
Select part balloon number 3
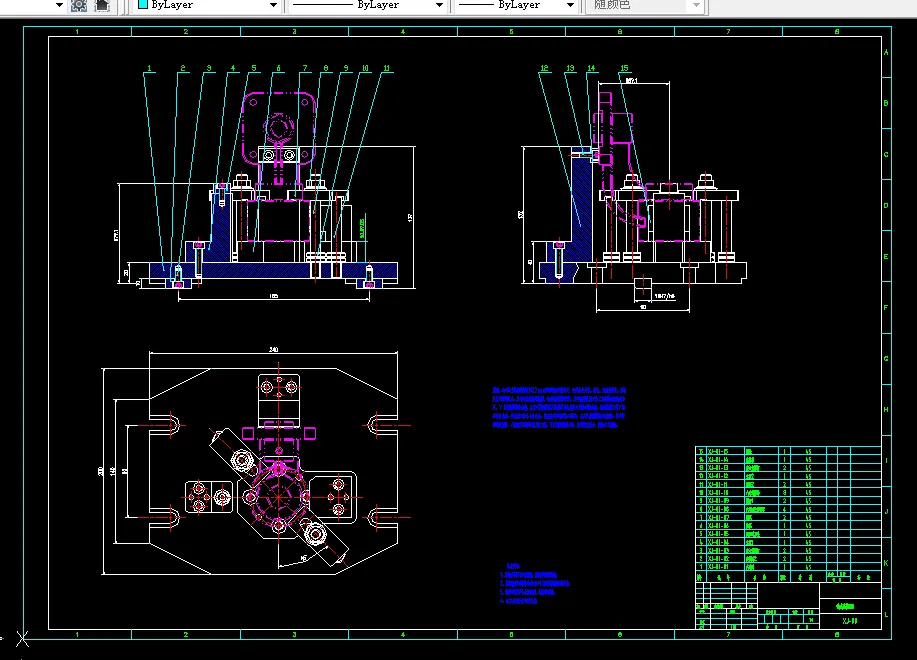point(209,68)
